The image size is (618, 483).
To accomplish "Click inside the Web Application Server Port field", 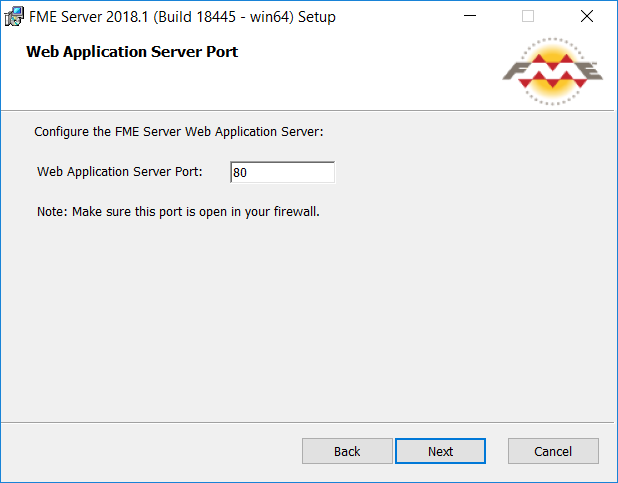I will (283, 172).
